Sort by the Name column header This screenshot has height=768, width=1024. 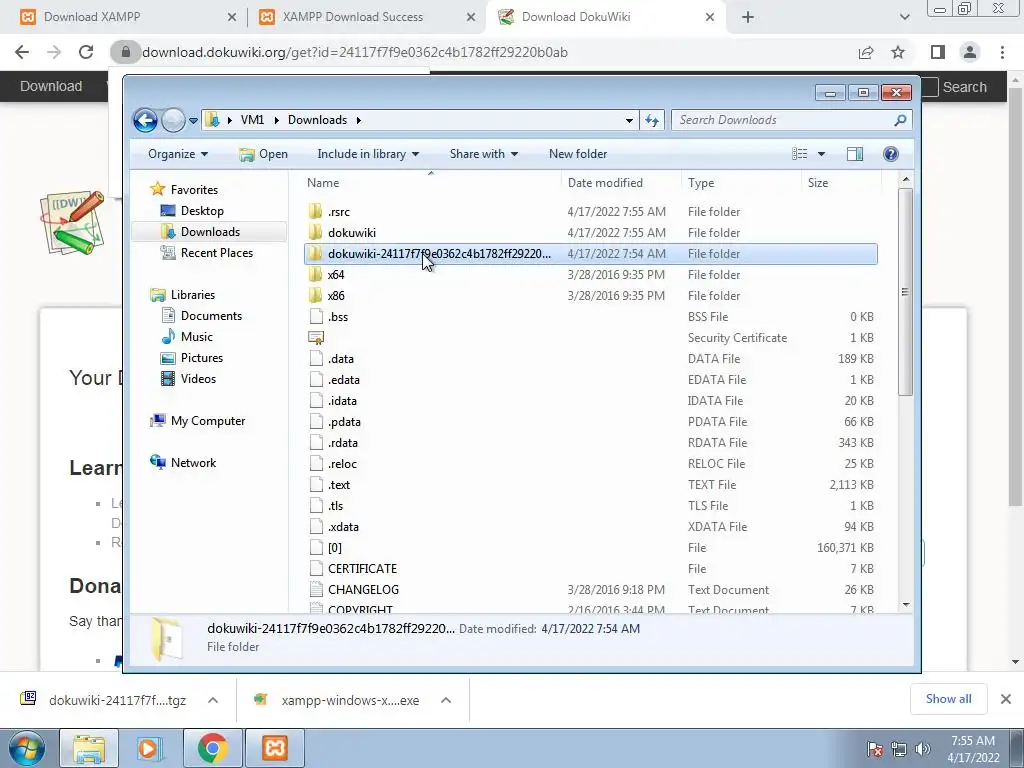point(431,183)
